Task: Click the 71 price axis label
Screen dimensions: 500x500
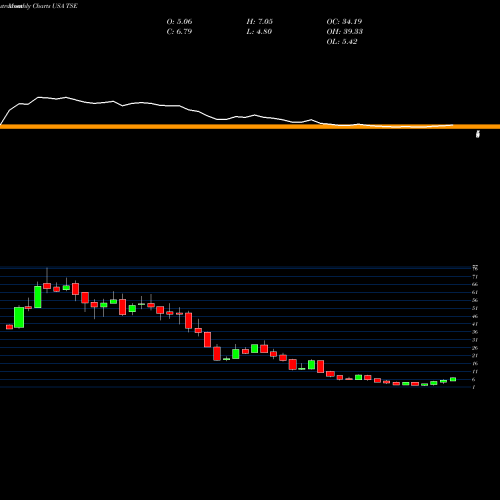Action: (475, 277)
